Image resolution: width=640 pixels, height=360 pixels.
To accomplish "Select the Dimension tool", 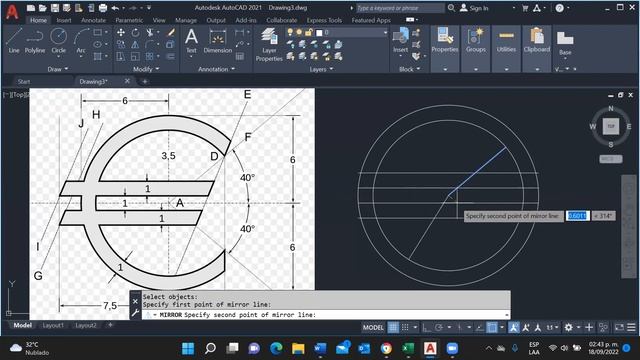I will click(218, 41).
